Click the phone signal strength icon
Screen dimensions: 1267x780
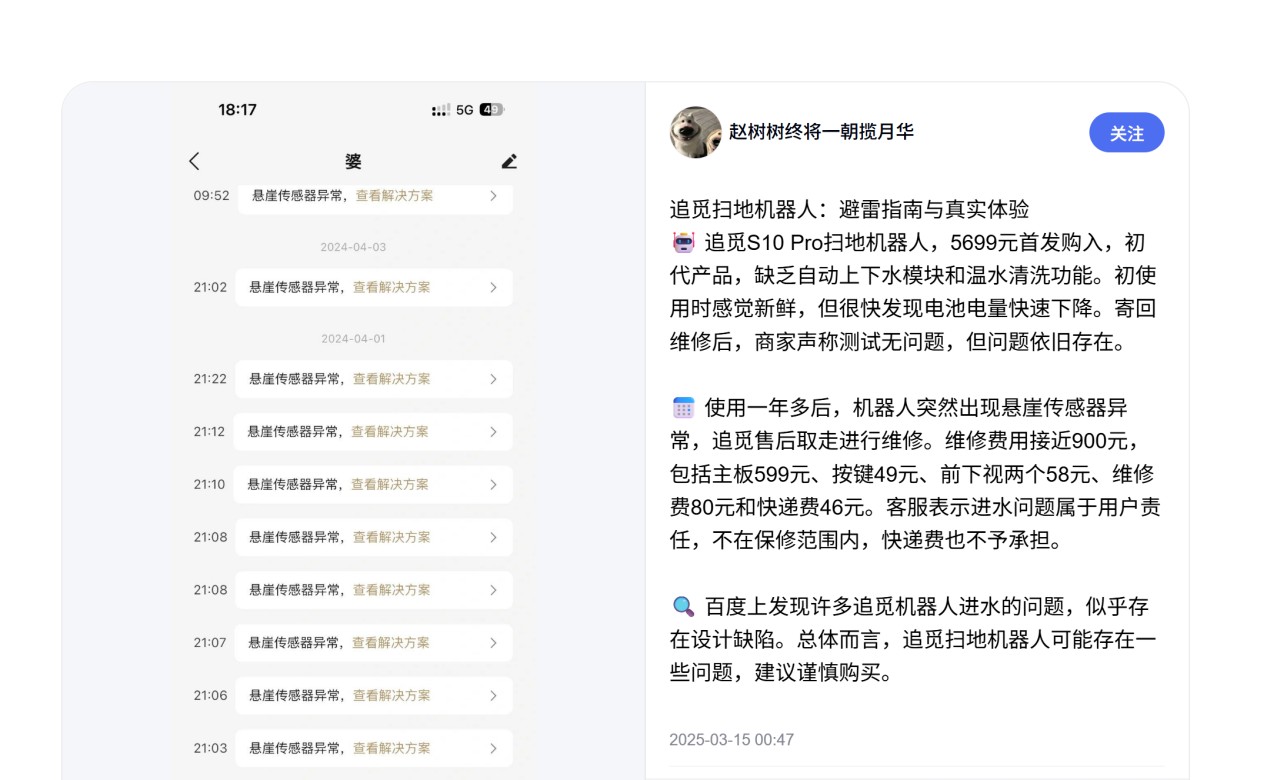pyautogui.click(x=441, y=110)
